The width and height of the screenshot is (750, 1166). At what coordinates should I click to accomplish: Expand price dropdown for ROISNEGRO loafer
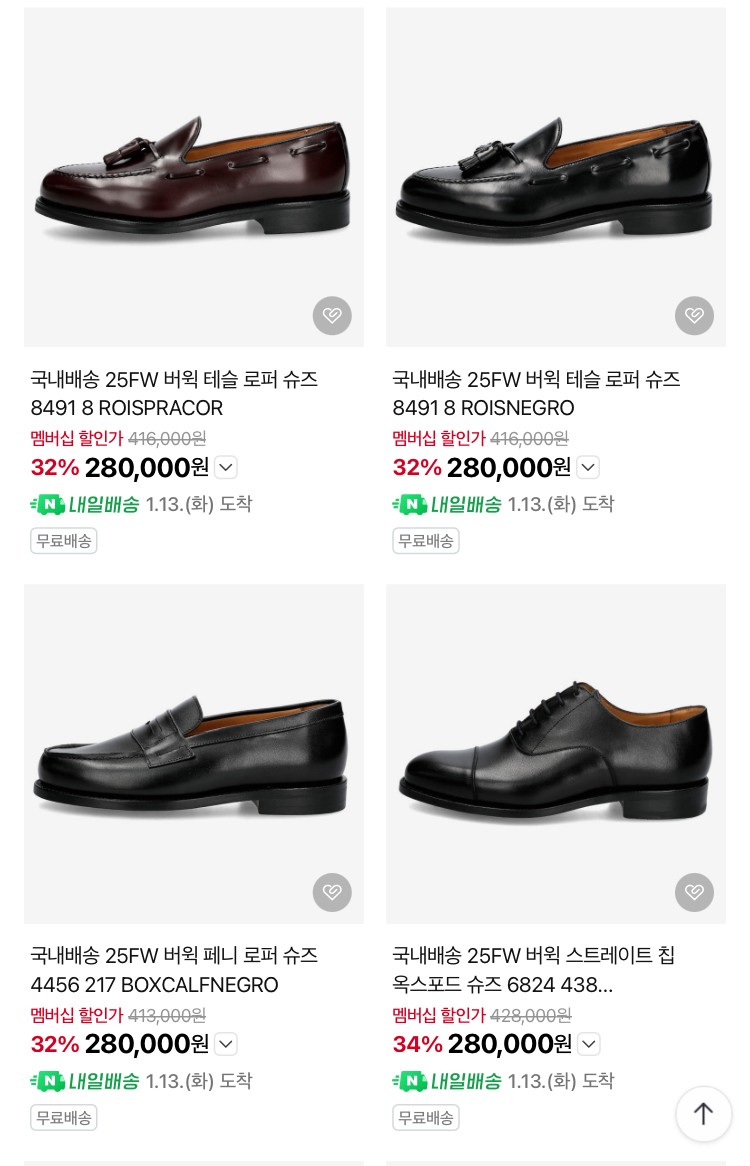point(588,467)
